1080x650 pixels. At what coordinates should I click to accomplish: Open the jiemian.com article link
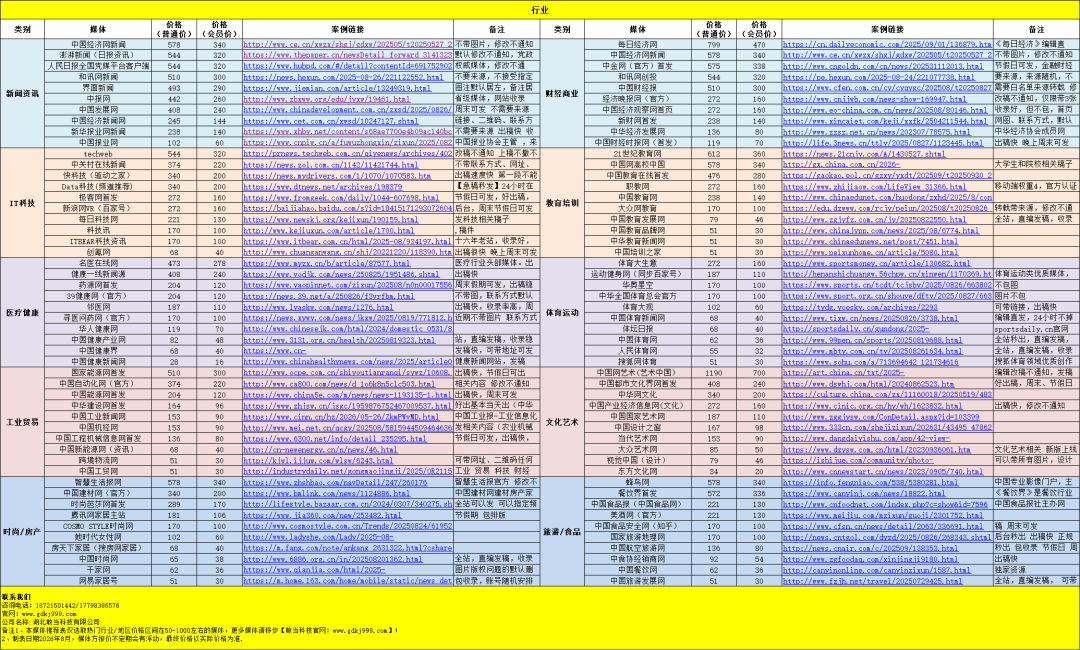coord(337,88)
